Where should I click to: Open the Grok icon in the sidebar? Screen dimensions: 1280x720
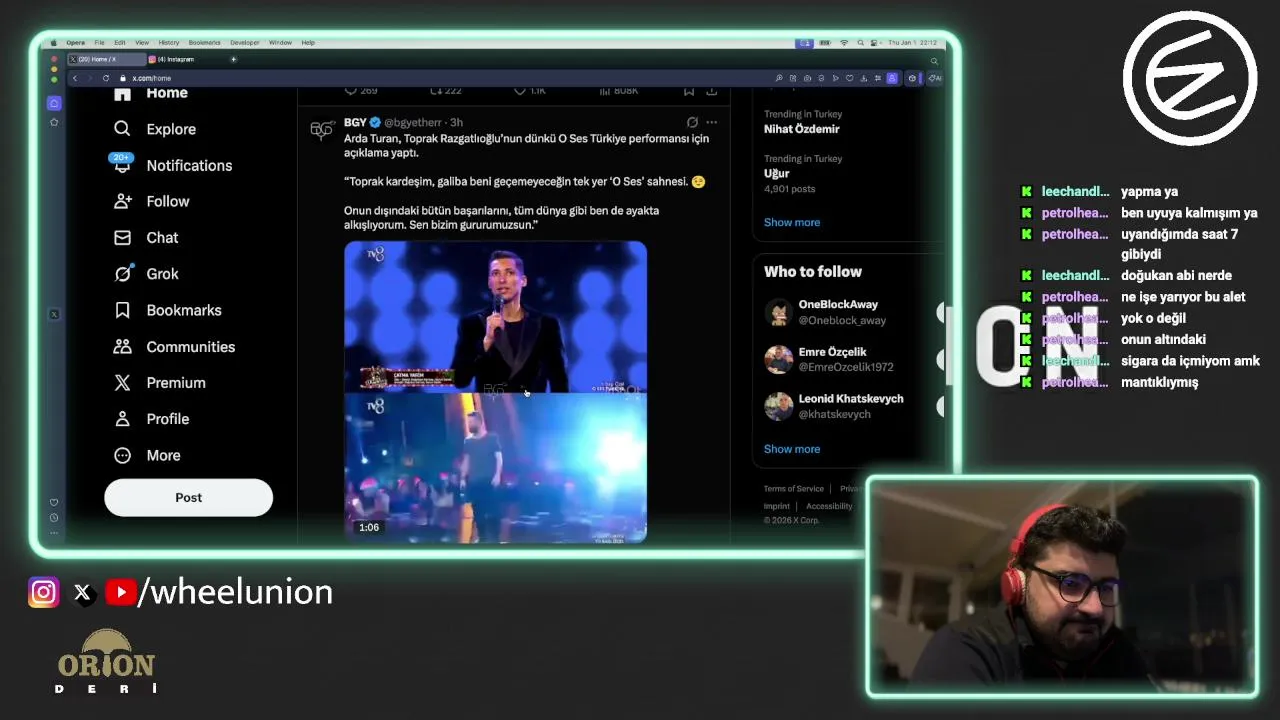click(x=122, y=274)
